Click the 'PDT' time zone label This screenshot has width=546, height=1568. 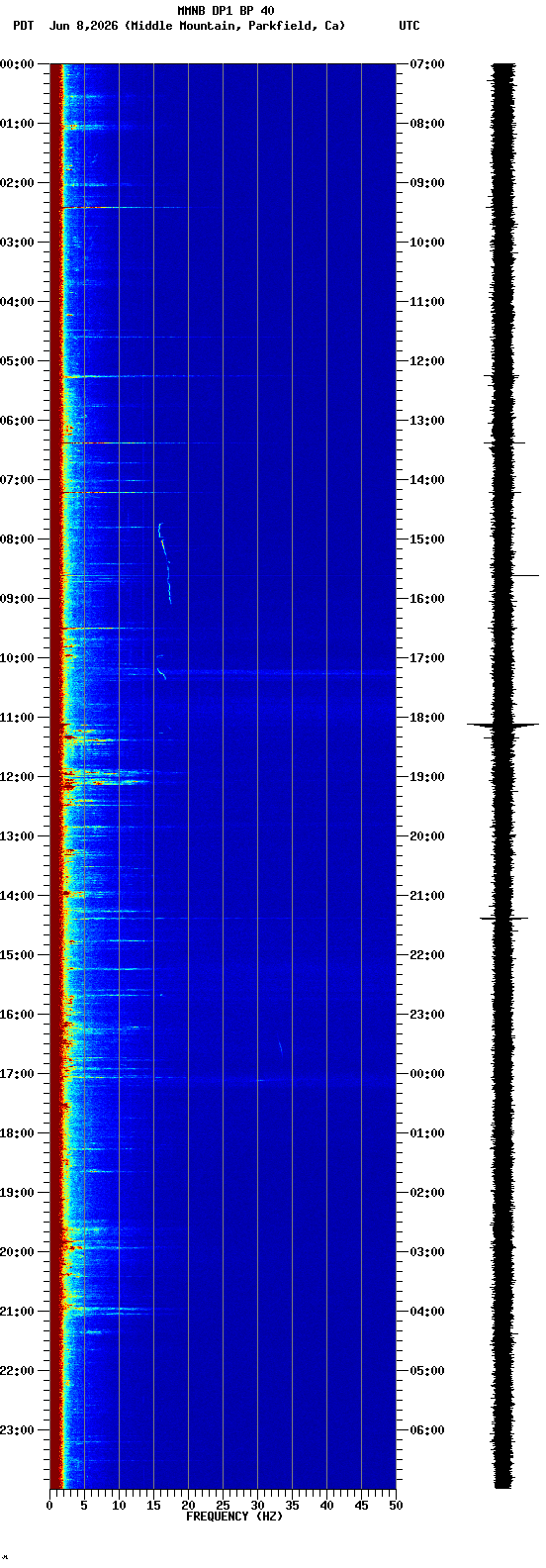(23, 26)
